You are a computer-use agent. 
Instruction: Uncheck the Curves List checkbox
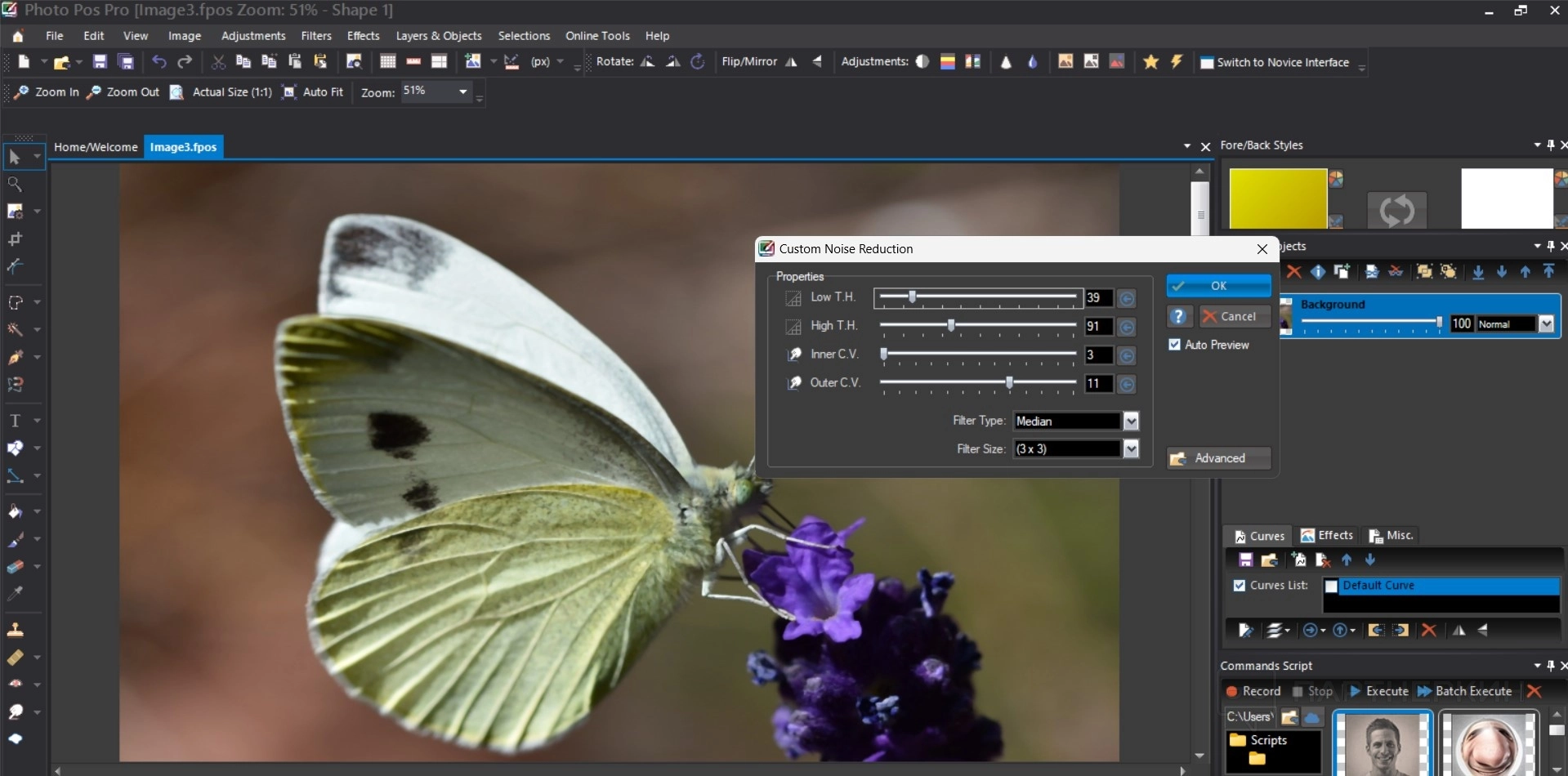pyautogui.click(x=1240, y=586)
